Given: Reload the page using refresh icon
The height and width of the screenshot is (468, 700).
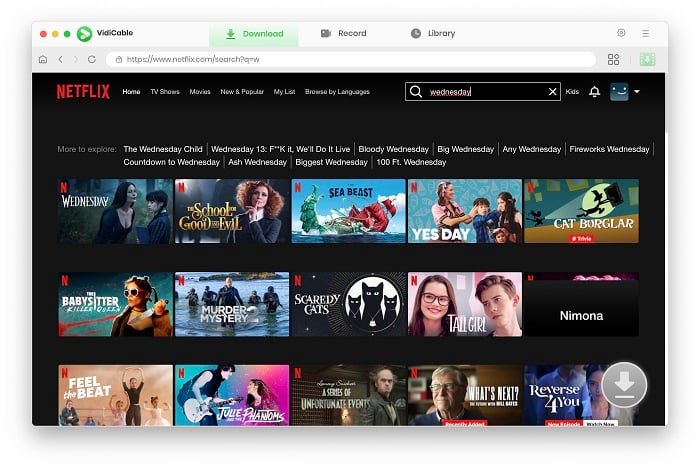Looking at the screenshot, I should click(x=92, y=59).
